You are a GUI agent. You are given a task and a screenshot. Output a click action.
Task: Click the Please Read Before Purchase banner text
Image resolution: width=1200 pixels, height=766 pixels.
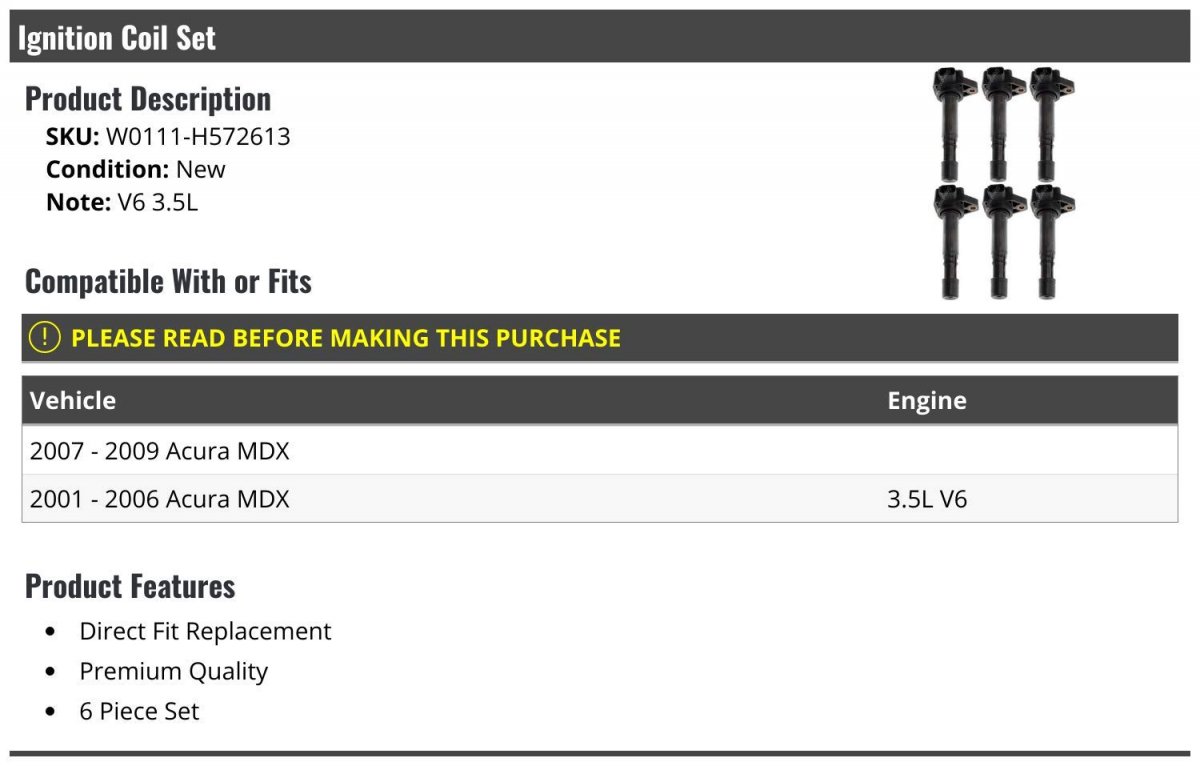coord(346,338)
